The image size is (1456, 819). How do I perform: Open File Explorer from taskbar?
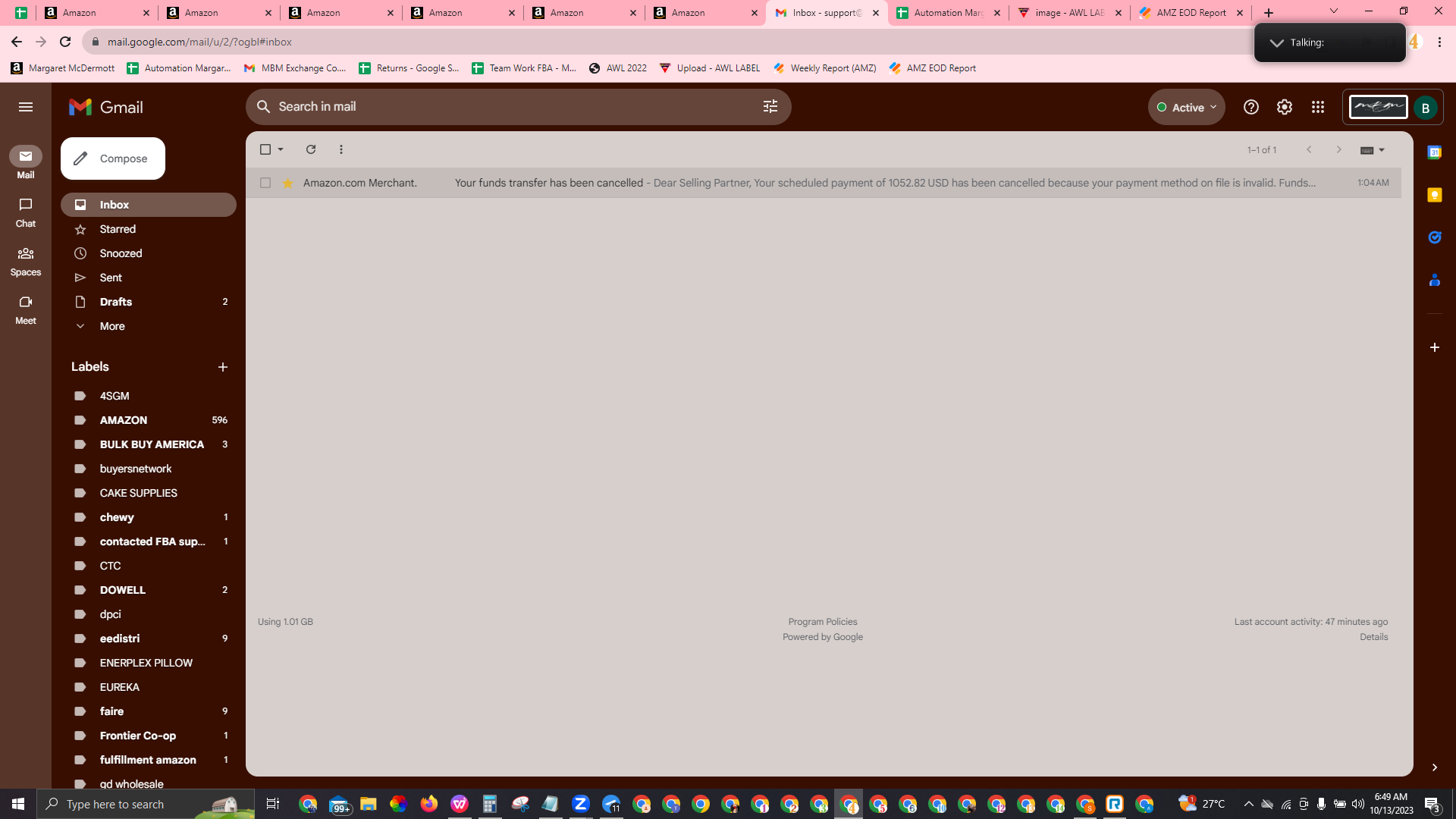[369, 804]
